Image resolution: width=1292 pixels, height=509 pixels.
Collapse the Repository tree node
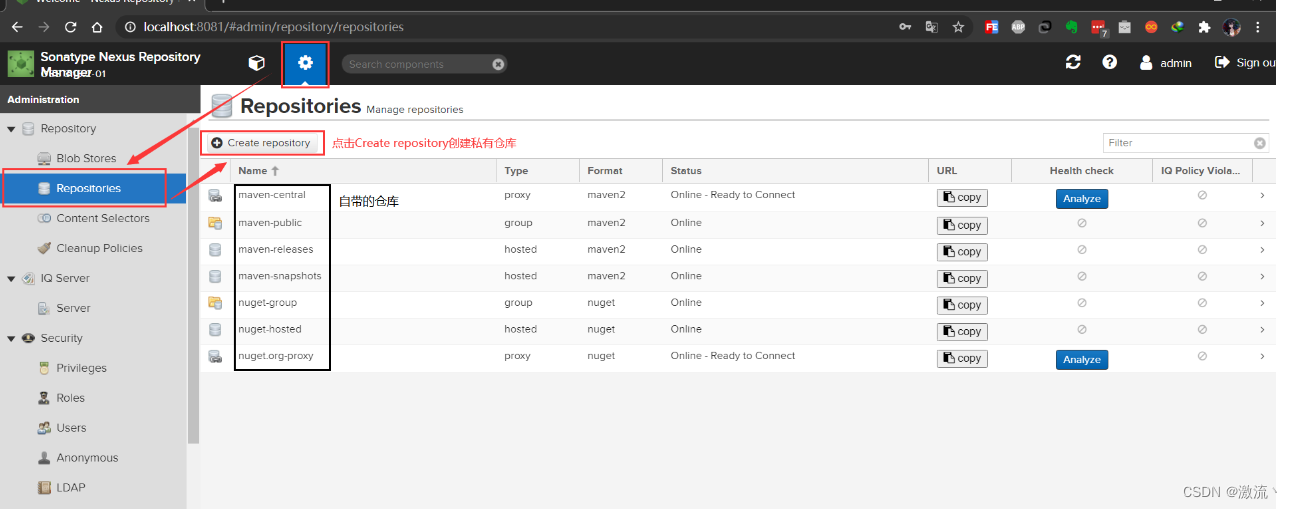coord(12,129)
